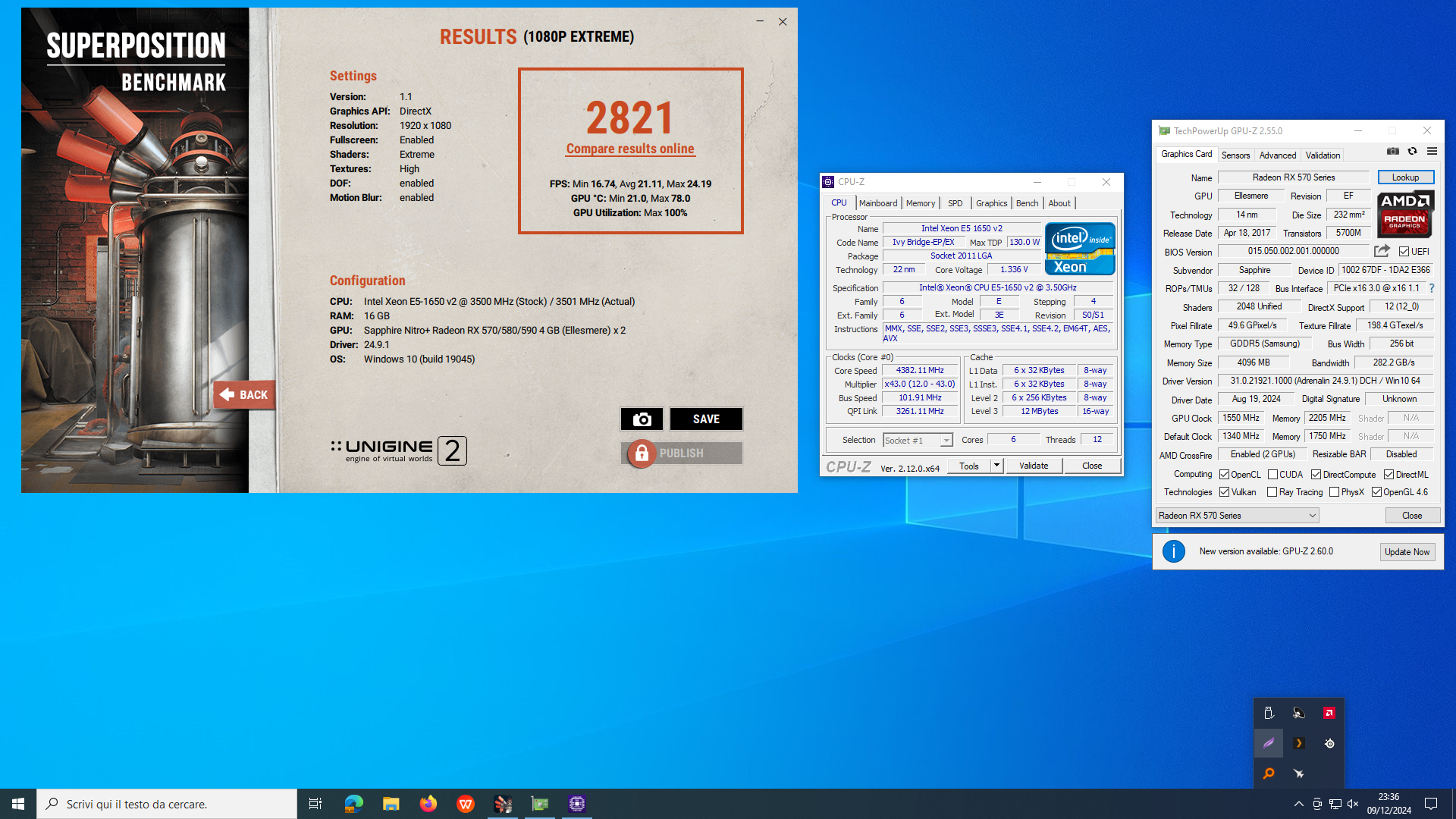Switch to GPU-Z app in taskbar

(x=539, y=804)
